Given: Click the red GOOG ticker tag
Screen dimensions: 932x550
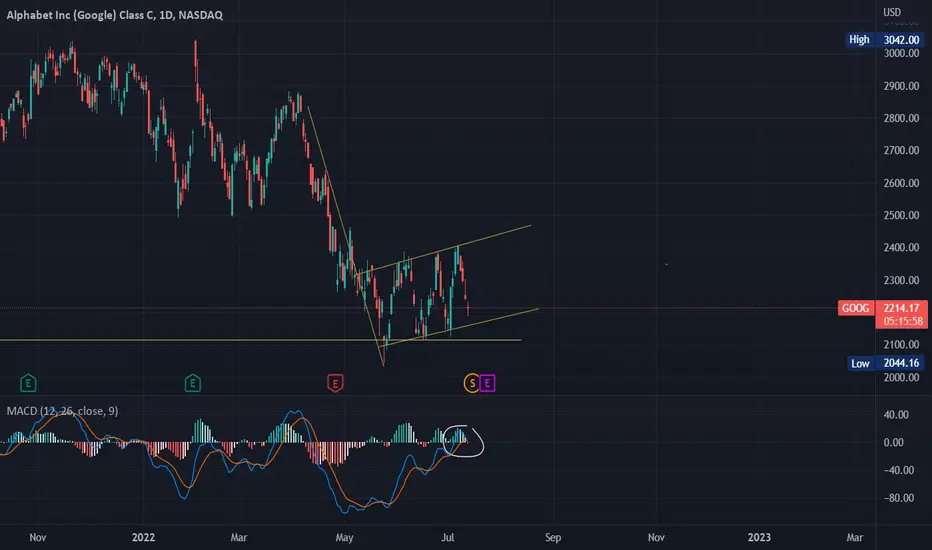Looking at the screenshot, I should [x=855, y=308].
